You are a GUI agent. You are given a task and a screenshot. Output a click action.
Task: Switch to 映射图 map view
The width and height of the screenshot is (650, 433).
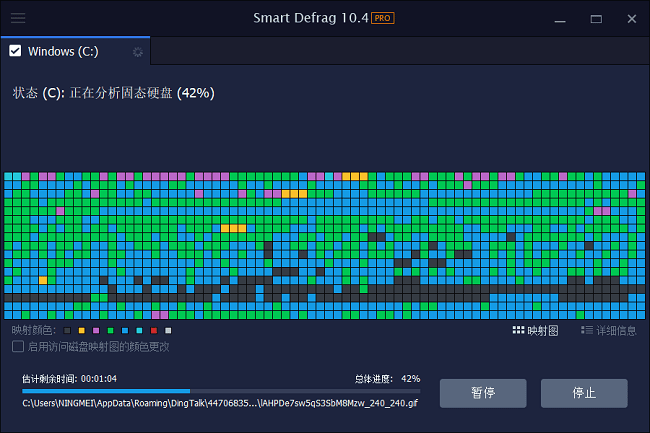535,330
